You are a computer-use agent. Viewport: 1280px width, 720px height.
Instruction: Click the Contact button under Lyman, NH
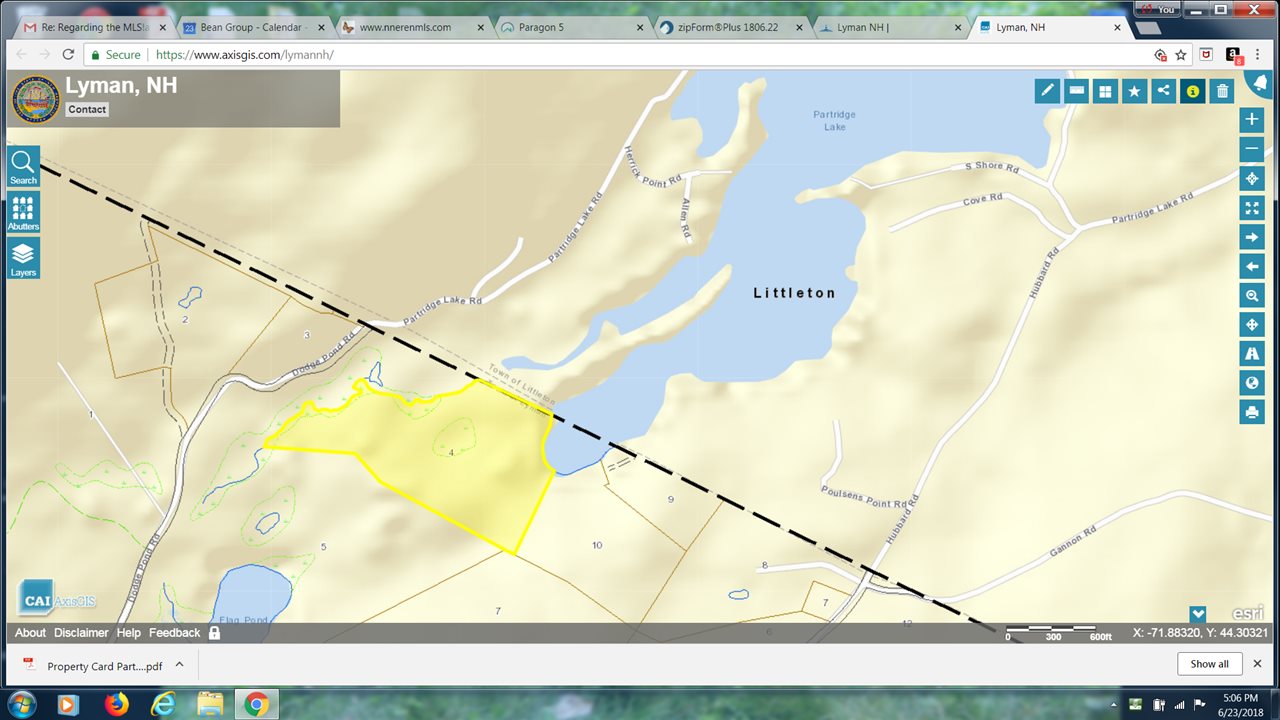(87, 109)
